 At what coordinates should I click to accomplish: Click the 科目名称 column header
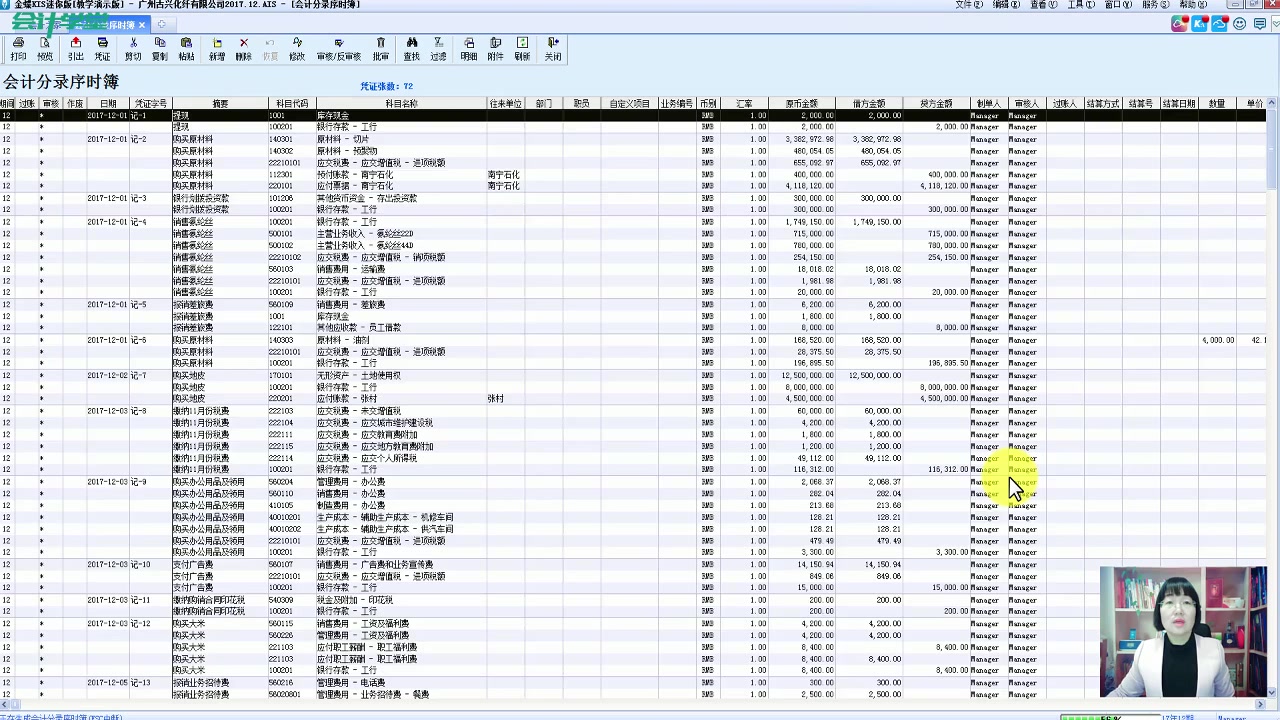pos(401,104)
